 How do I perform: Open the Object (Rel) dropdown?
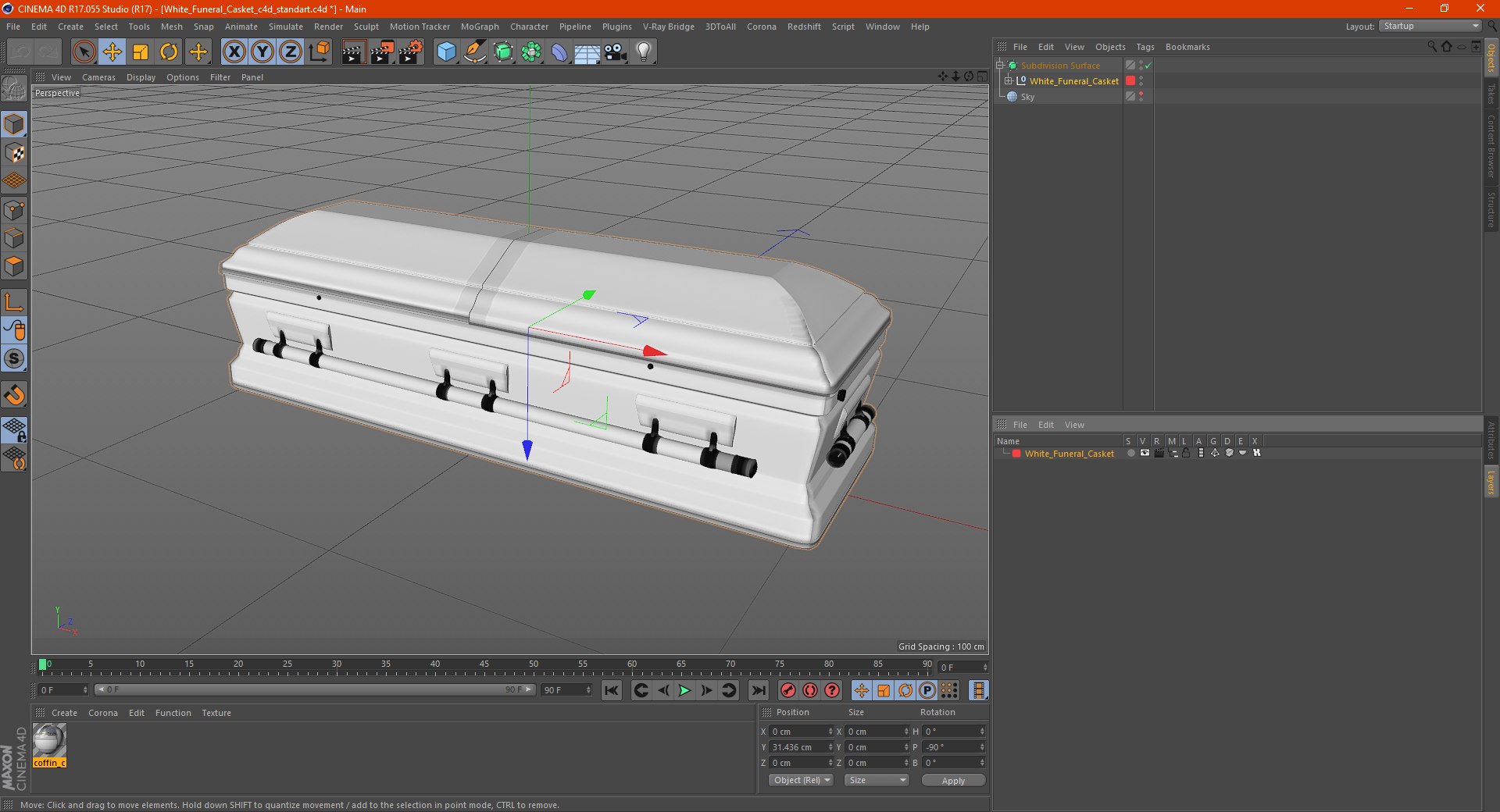802,780
